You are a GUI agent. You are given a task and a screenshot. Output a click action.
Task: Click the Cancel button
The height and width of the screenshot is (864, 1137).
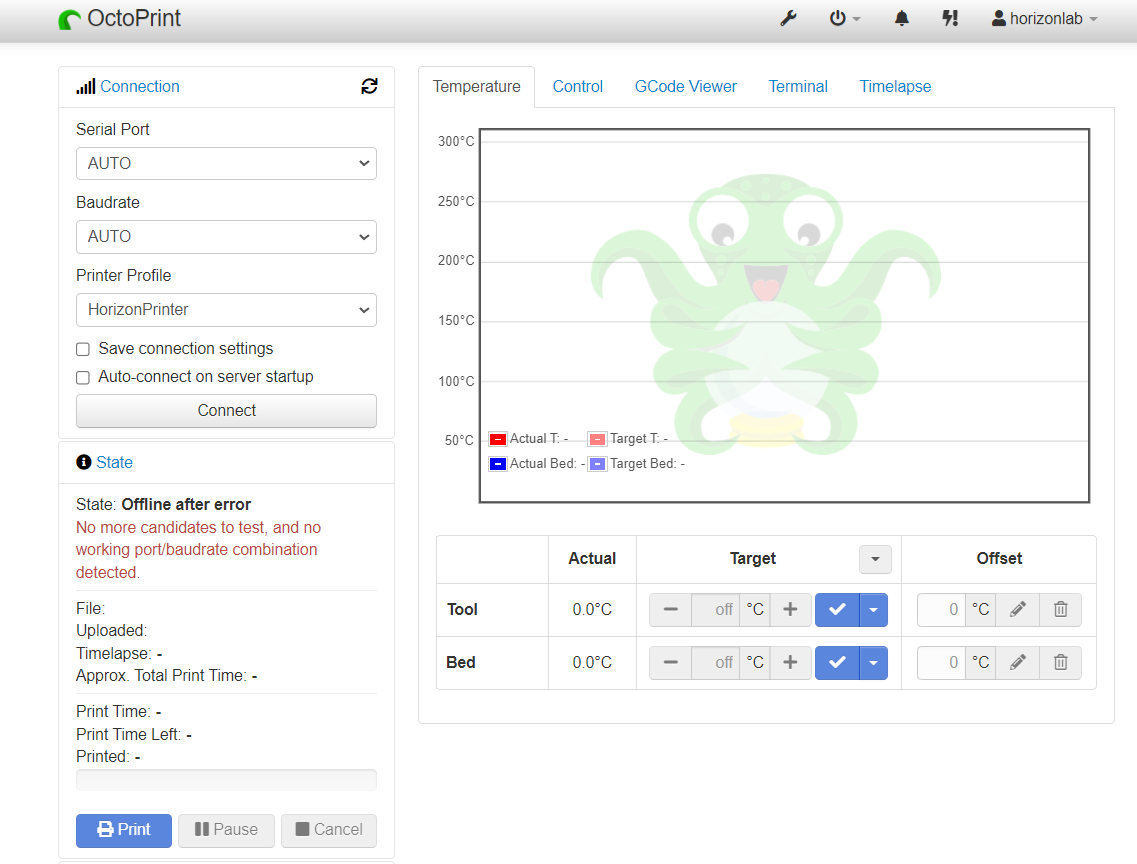tap(329, 830)
